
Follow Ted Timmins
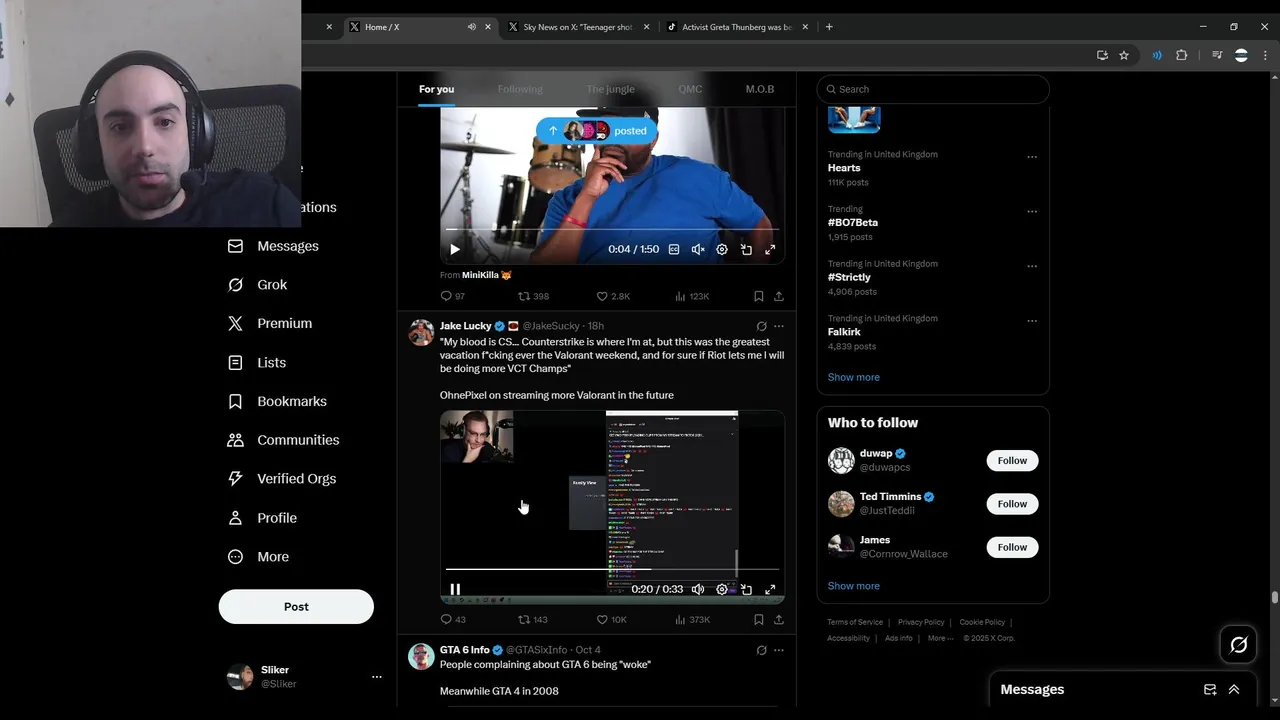[x=1012, y=504]
